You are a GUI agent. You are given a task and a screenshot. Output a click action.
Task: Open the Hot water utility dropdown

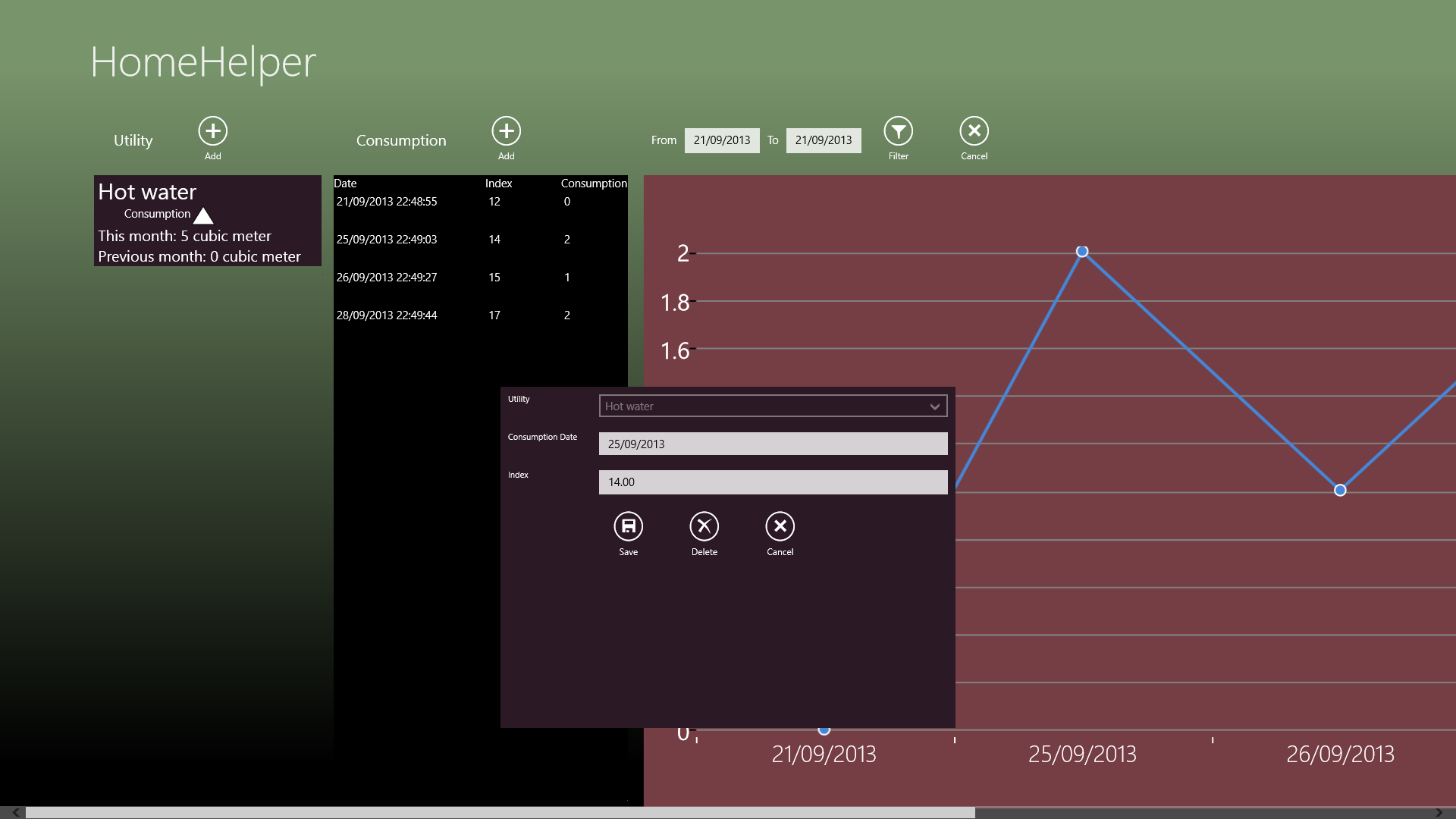click(773, 406)
